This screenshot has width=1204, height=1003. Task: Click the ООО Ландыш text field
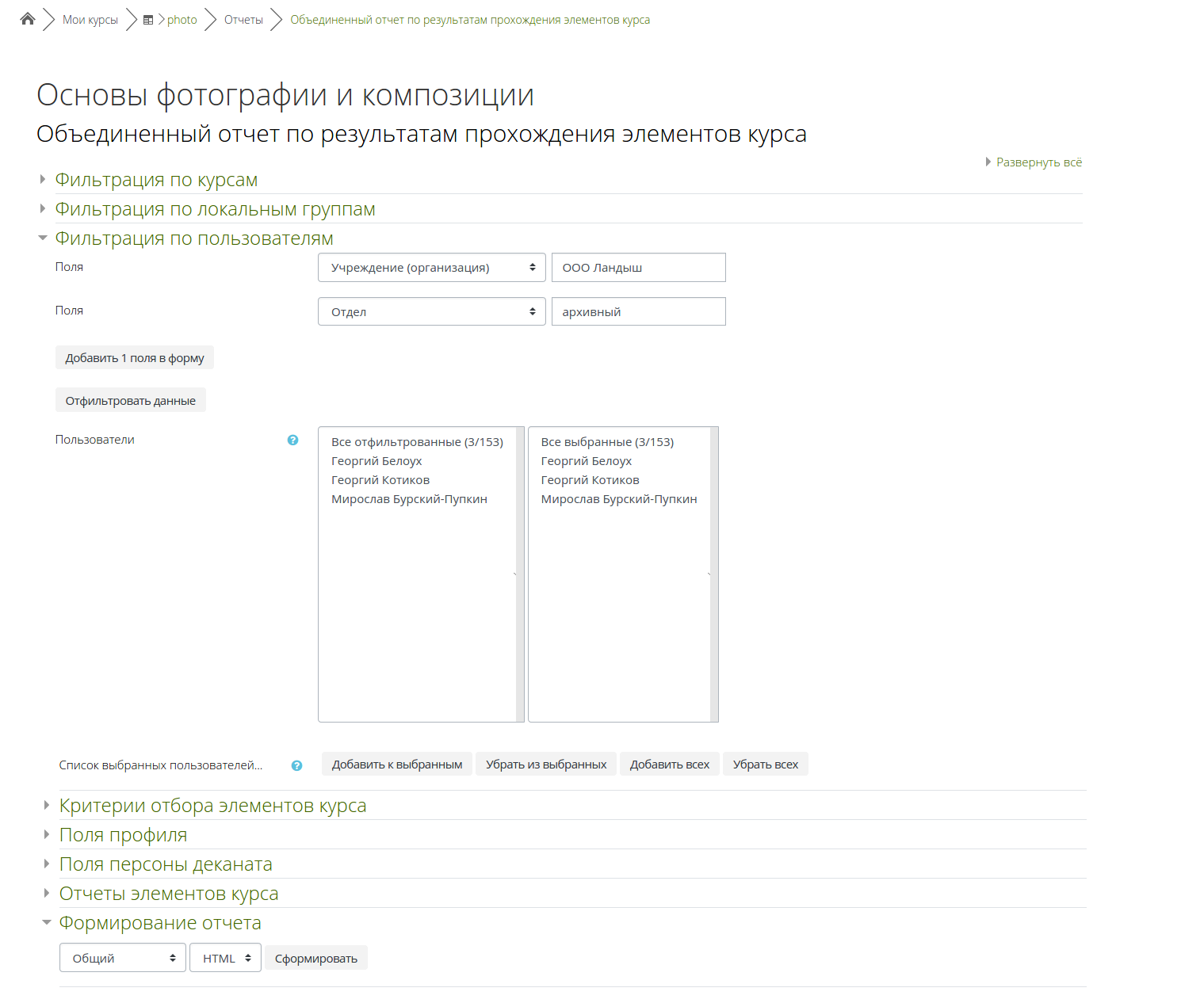[638, 268]
